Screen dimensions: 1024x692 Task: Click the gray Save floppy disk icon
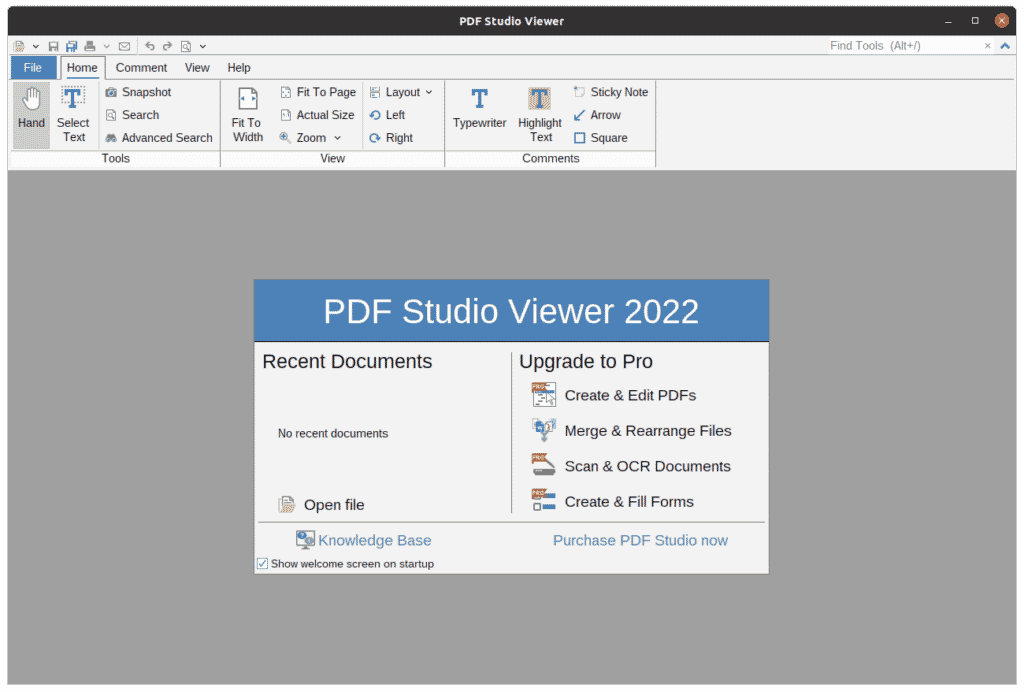tap(54, 46)
